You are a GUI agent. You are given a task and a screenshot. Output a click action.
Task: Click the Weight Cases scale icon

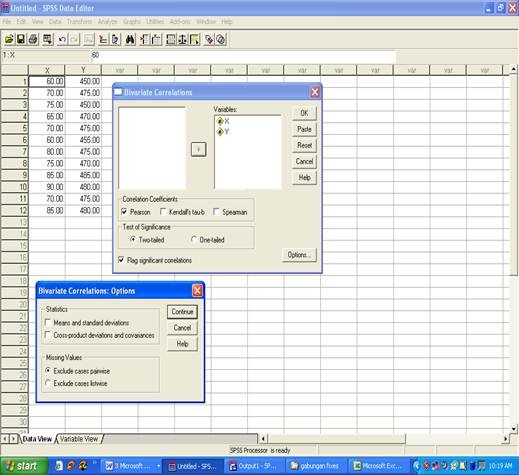(182, 39)
